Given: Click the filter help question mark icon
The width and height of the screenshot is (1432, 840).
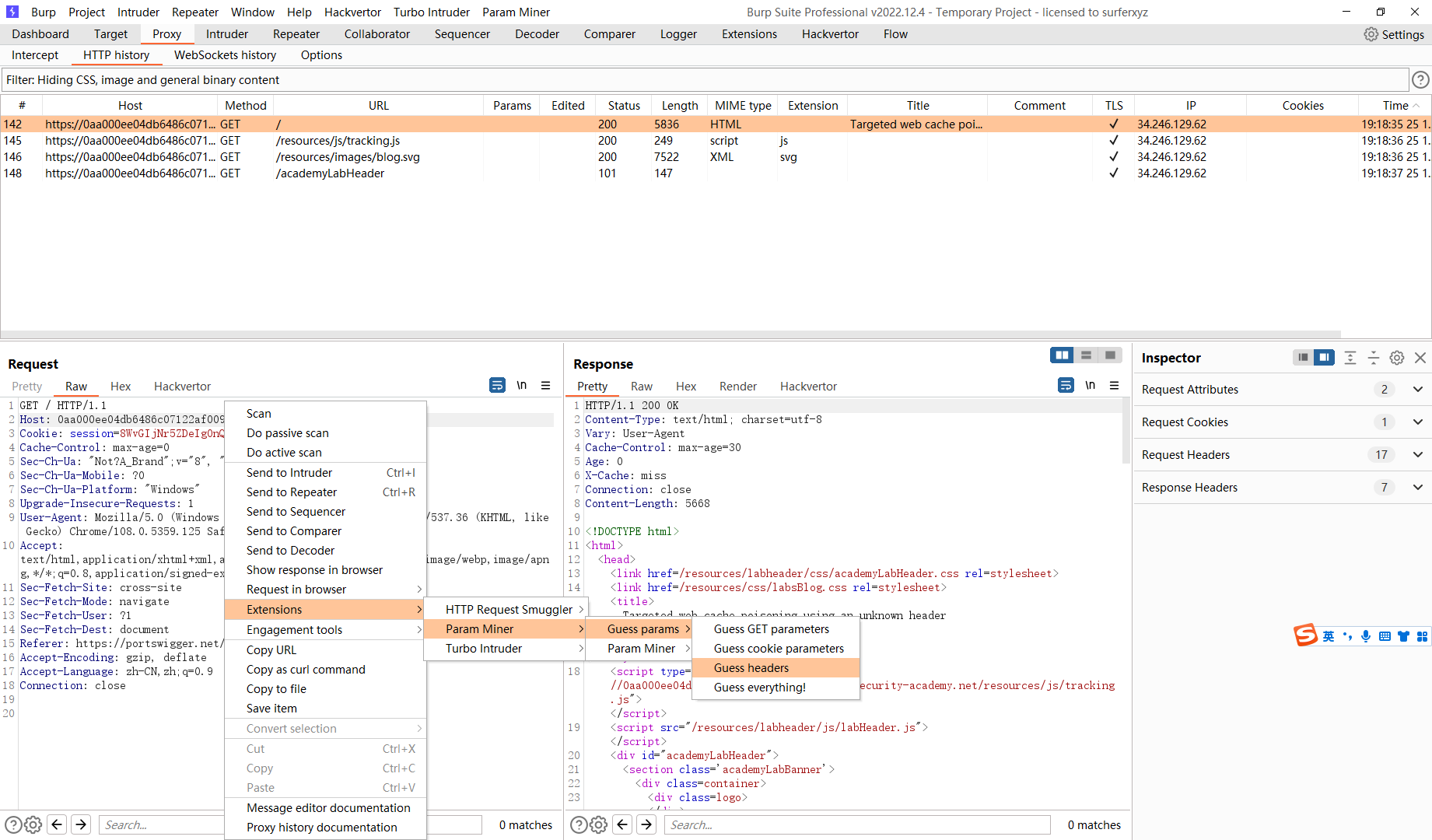Looking at the screenshot, I should [1420, 79].
